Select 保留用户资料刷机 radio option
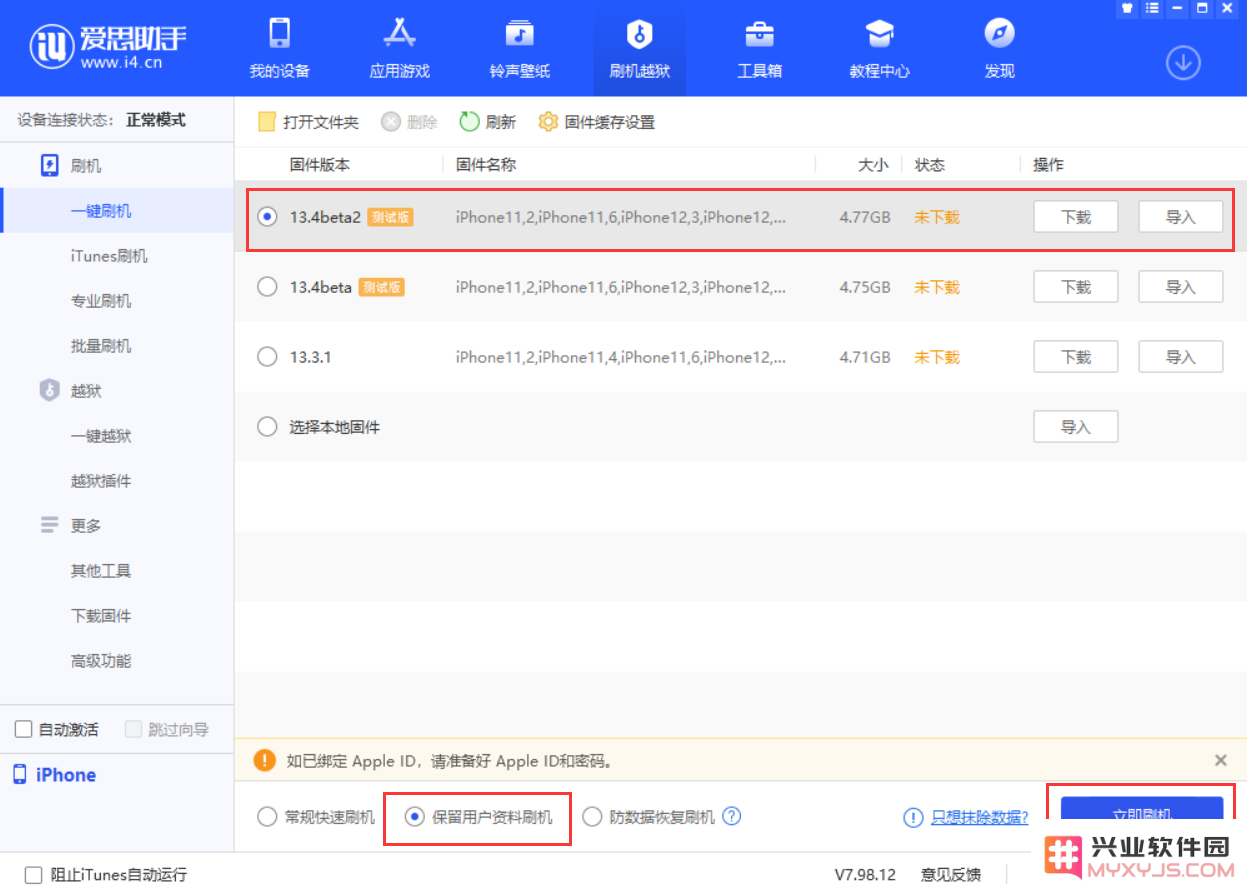The height and width of the screenshot is (894, 1247). [414, 817]
